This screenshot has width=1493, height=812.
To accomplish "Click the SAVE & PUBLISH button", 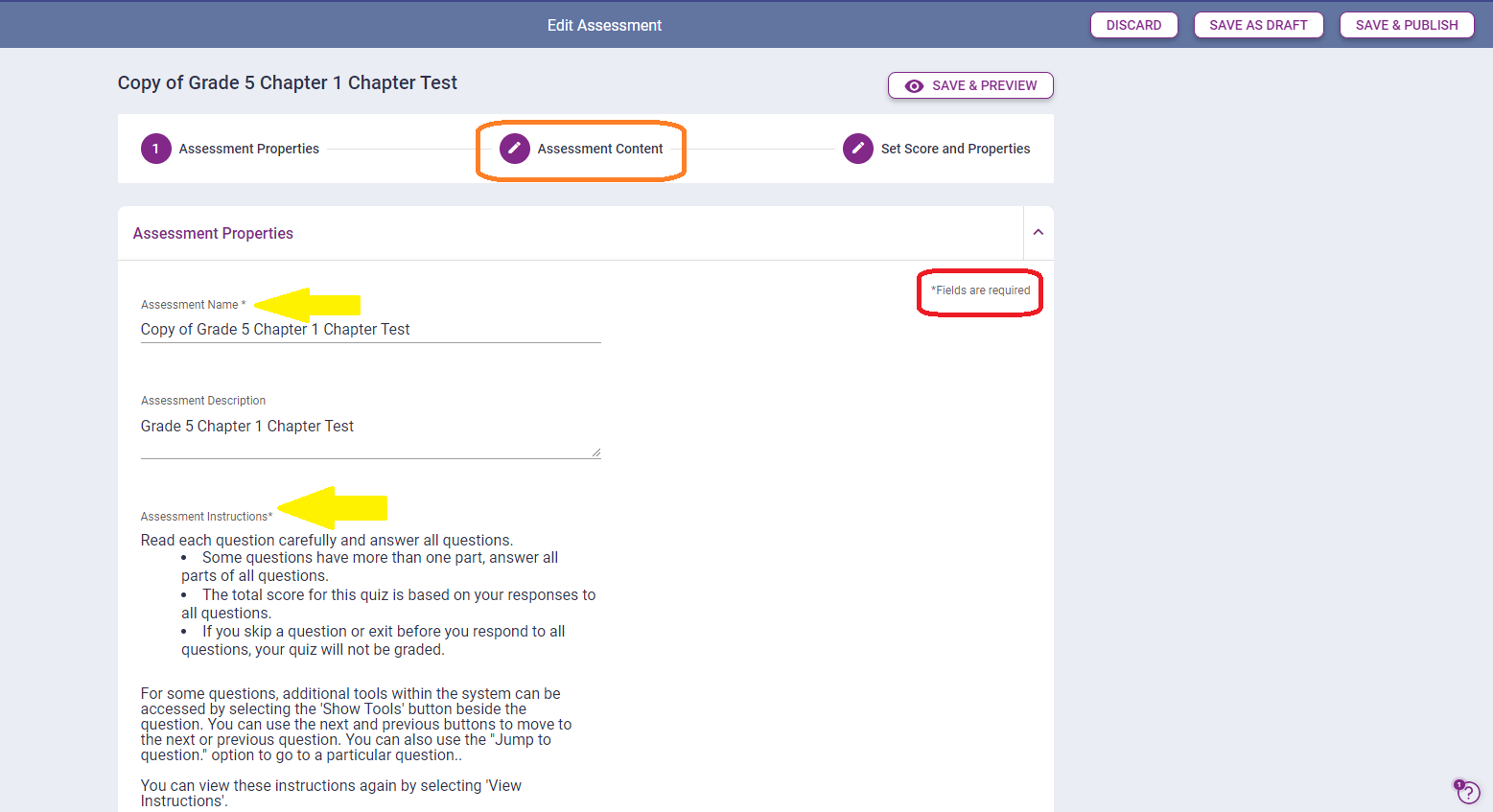I will [x=1406, y=25].
